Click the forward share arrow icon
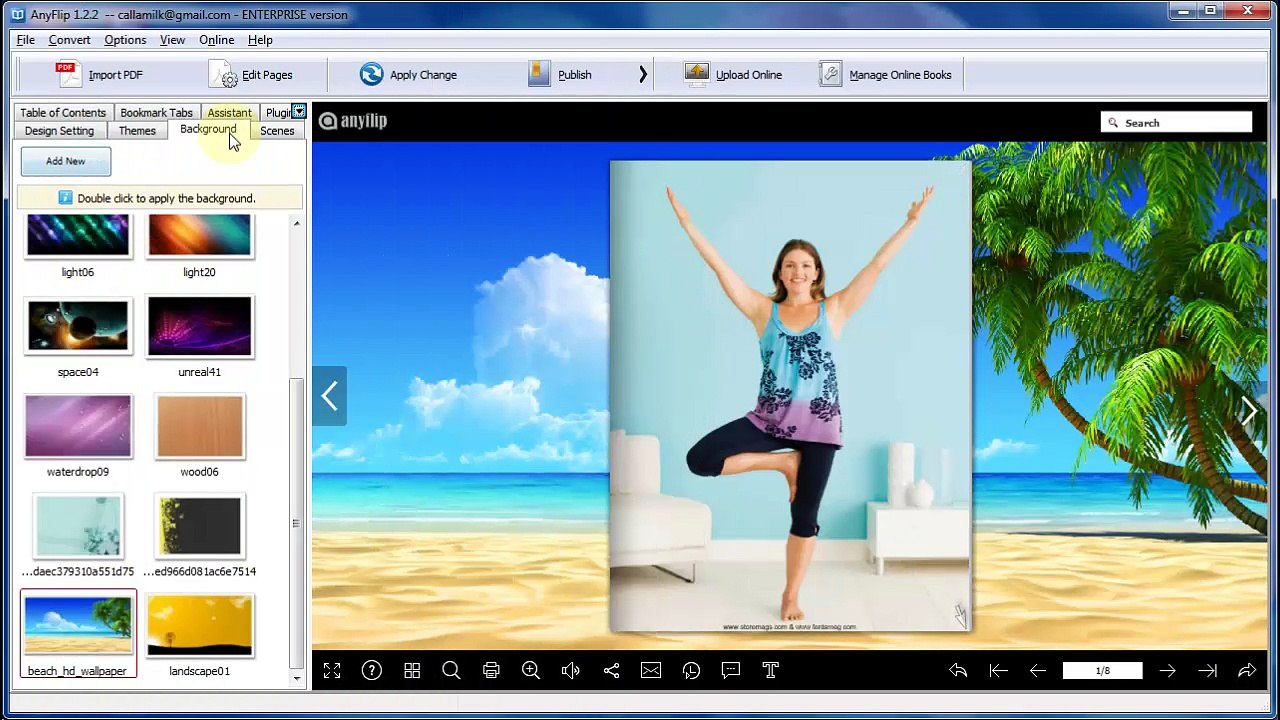 1247,671
